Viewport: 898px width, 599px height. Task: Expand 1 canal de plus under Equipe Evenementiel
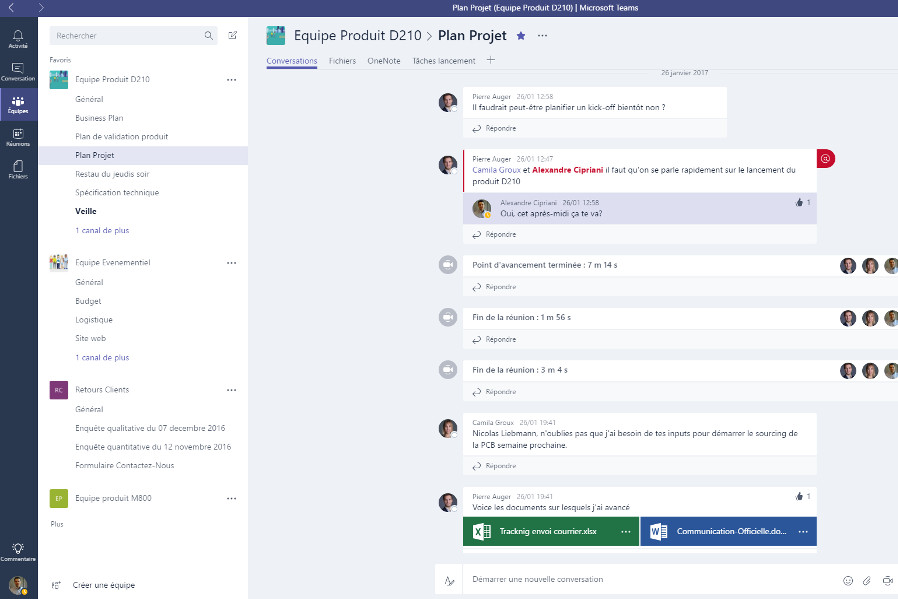click(x=102, y=357)
